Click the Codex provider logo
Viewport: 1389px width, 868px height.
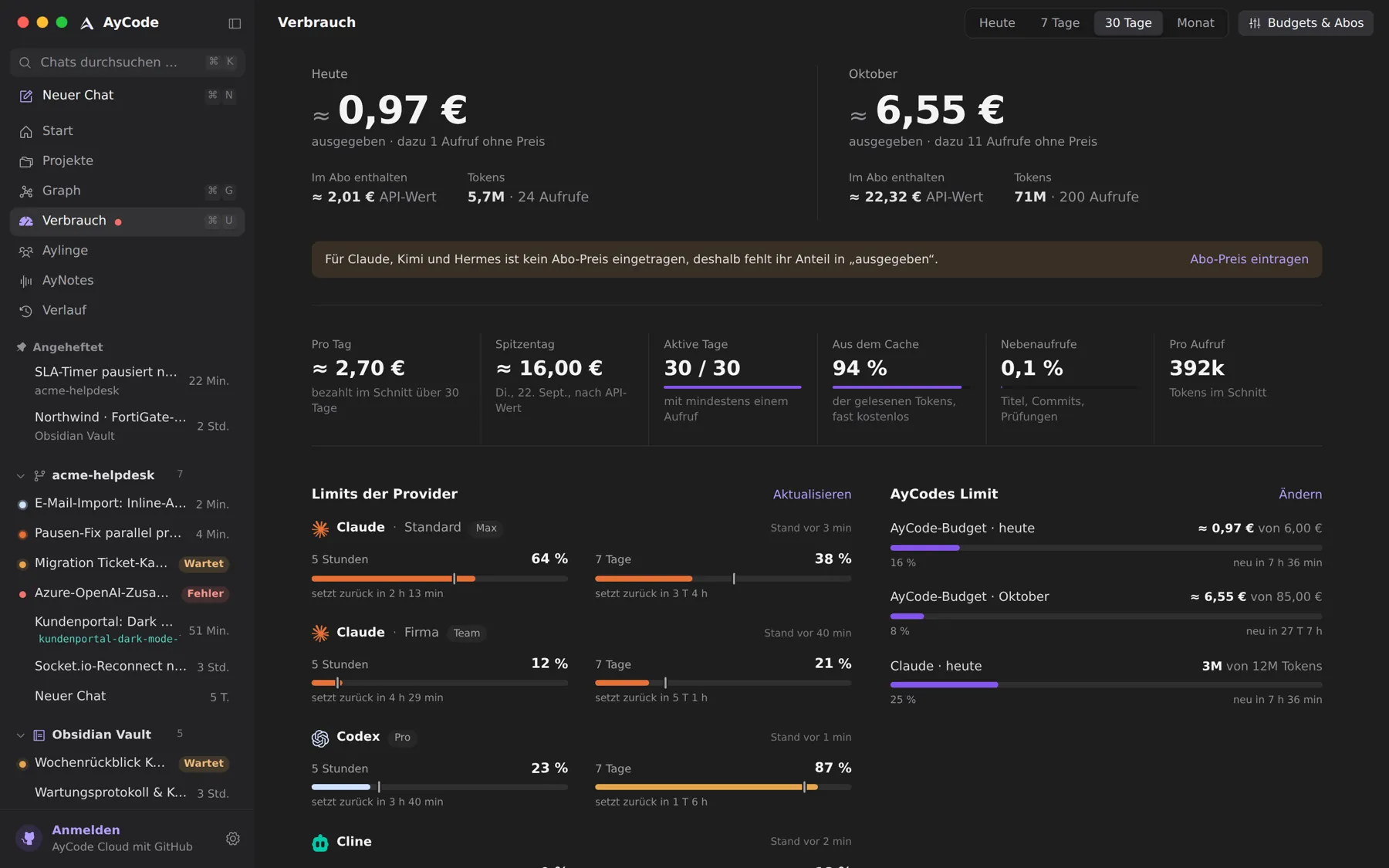(320, 738)
